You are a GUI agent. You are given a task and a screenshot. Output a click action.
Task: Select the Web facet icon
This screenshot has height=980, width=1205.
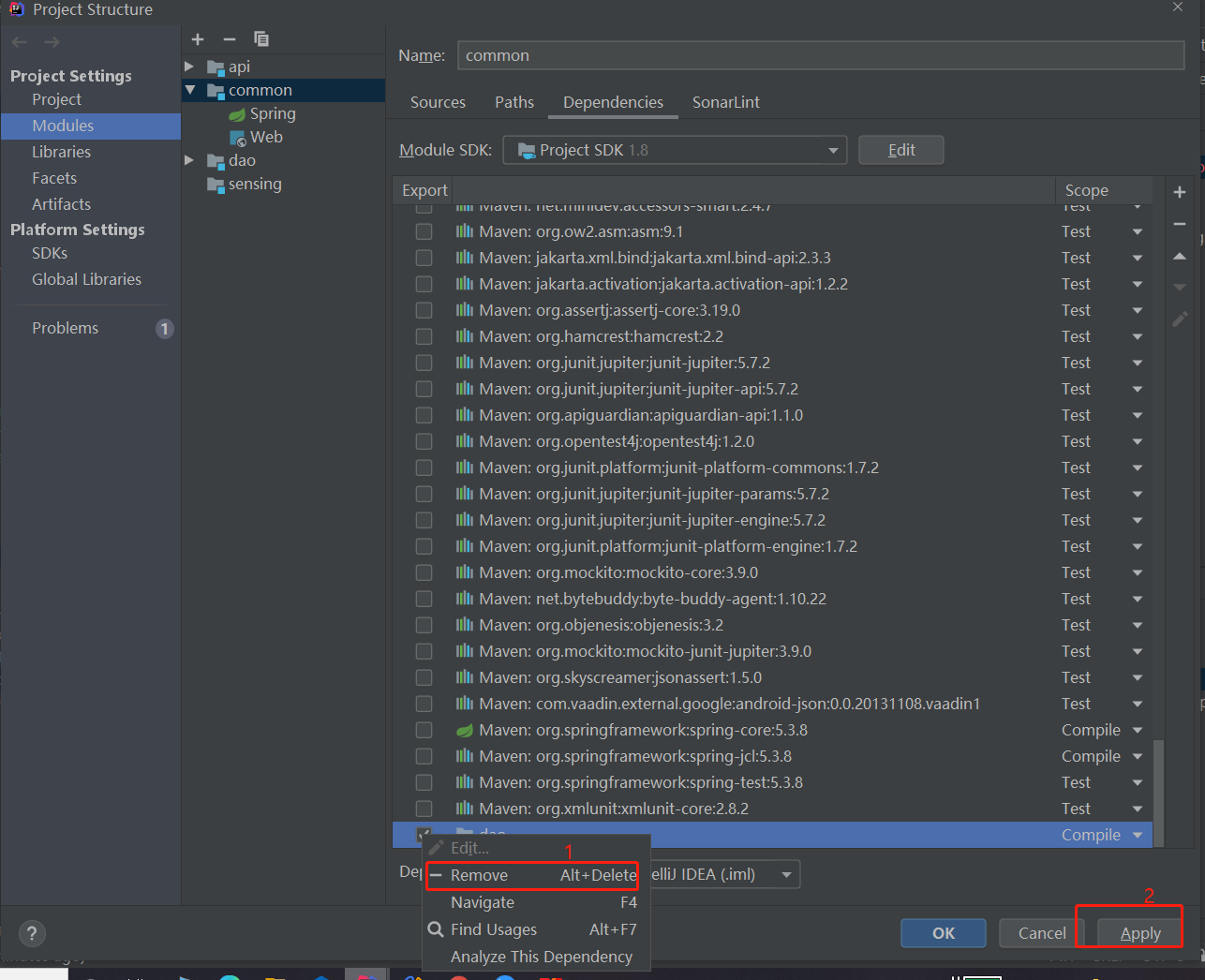pos(238,138)
